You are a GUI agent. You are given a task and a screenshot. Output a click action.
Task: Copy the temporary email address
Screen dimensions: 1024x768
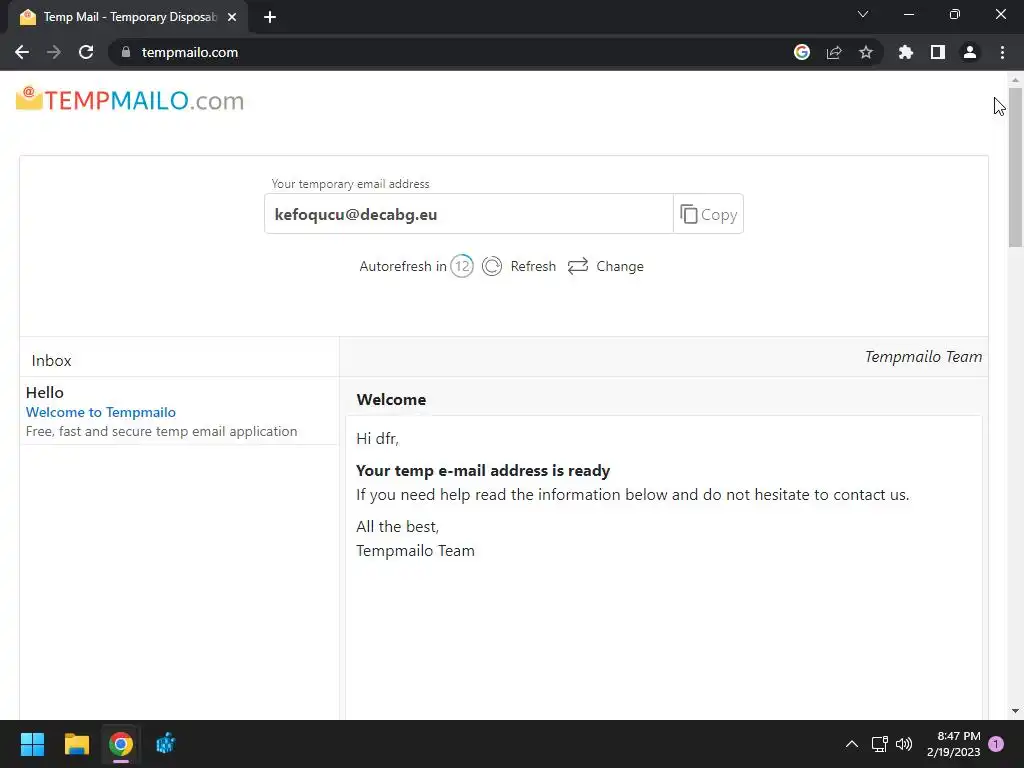(x=708, y=214)
